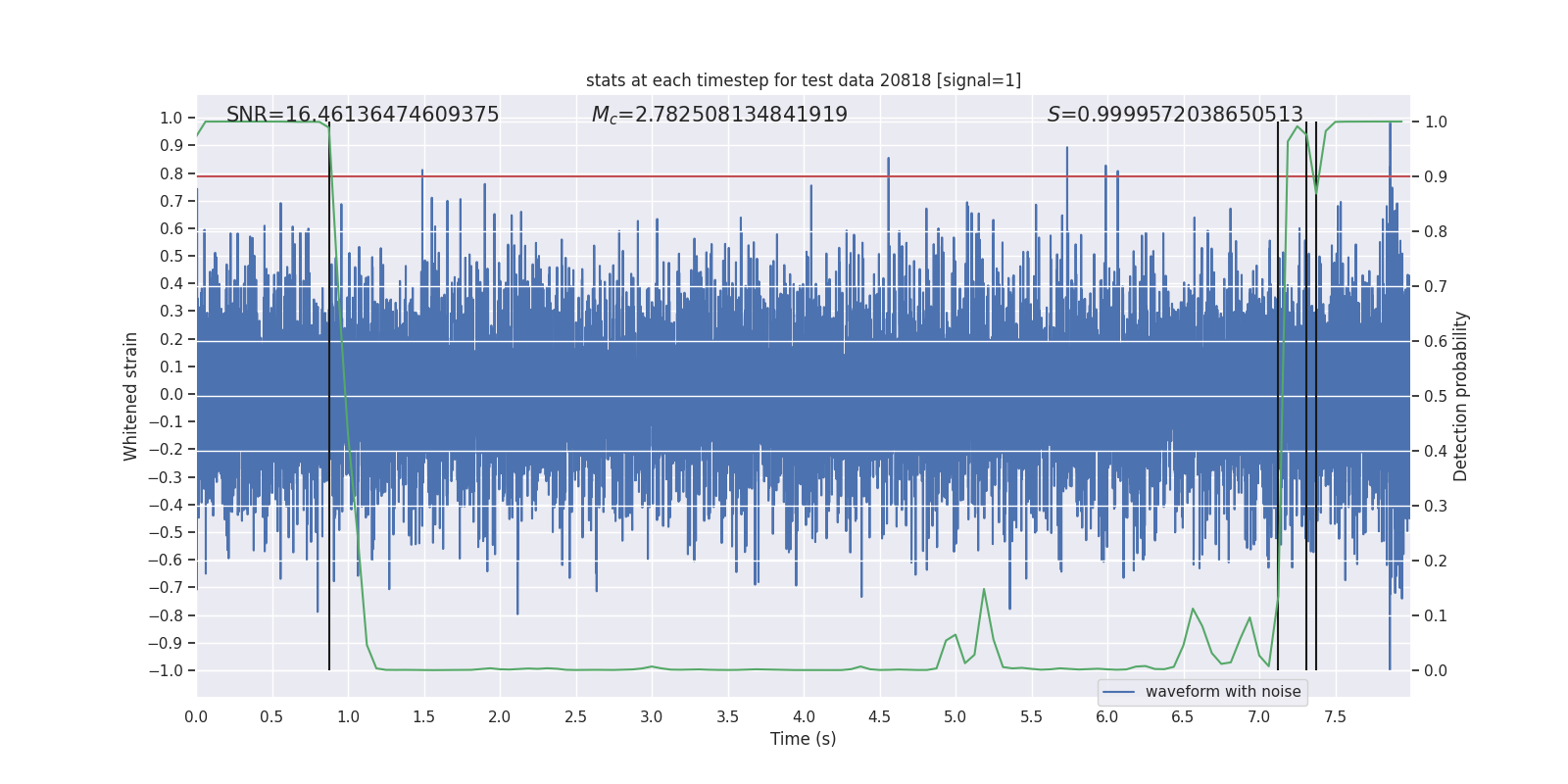Select the 6.5 tick on the time axis
1568x784 pixels.
(1183, 716)
